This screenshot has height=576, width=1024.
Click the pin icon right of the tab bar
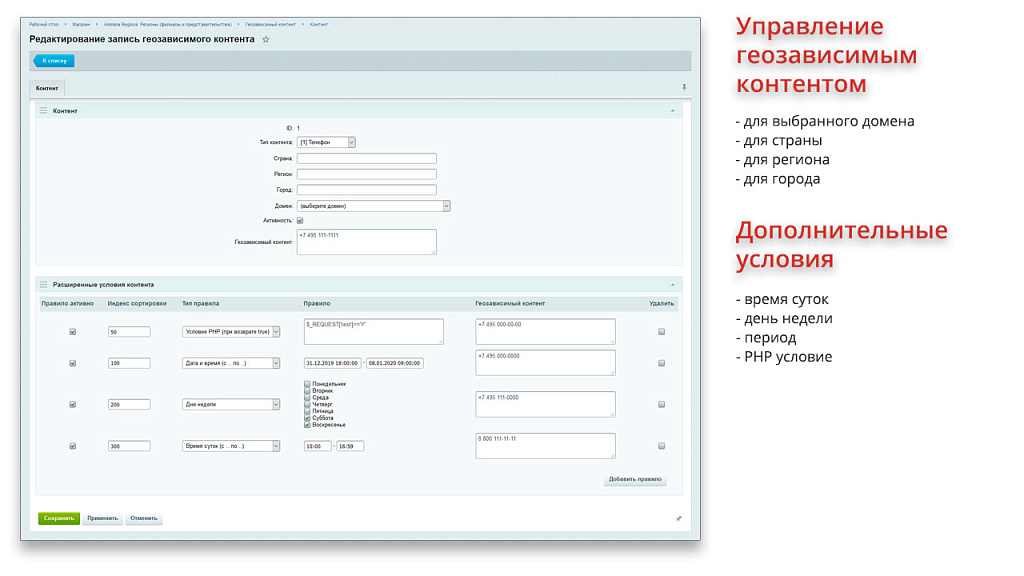coord(684,88)
